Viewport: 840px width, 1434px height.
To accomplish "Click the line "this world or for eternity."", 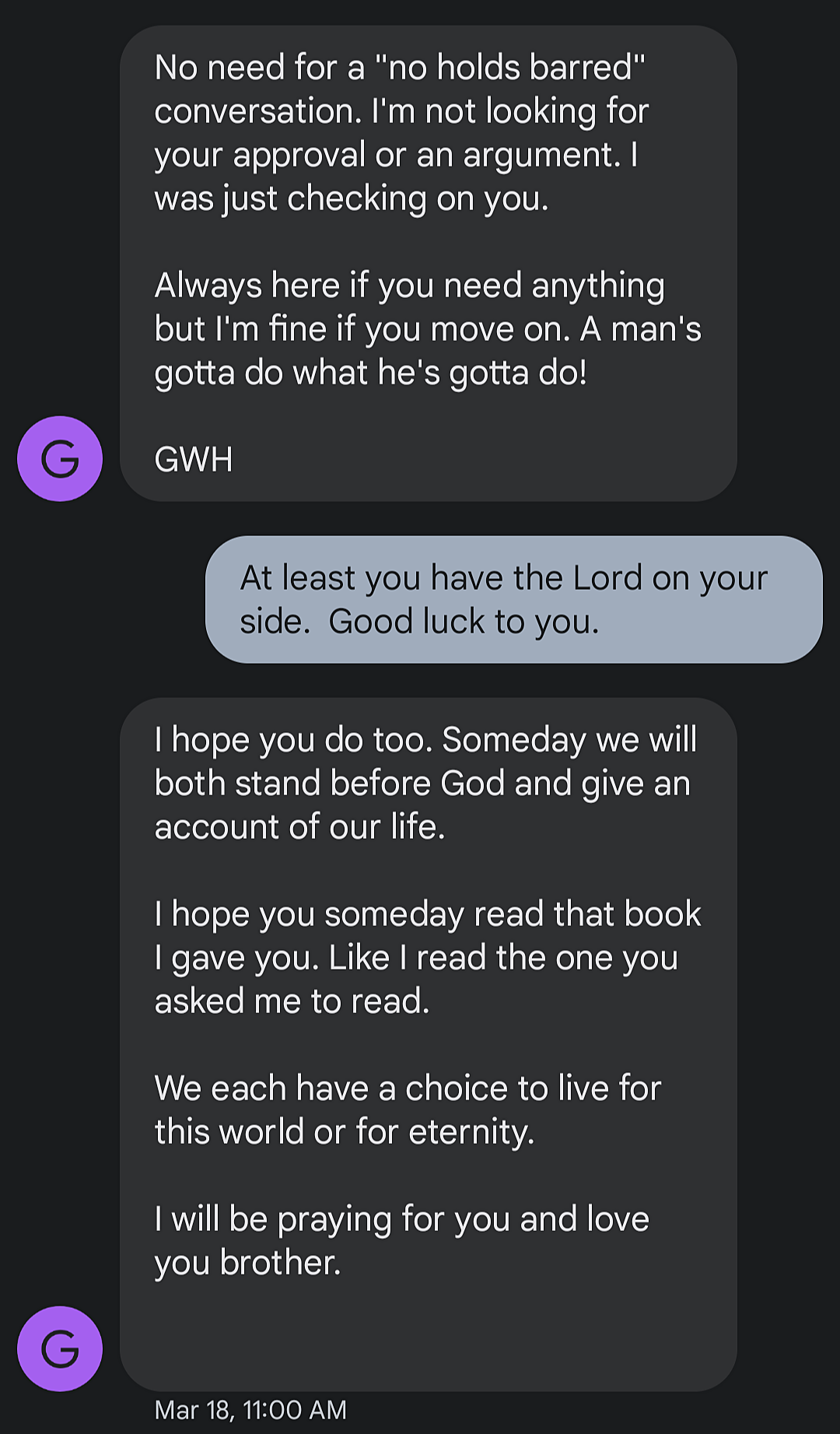I will [x=345, y=1131].
